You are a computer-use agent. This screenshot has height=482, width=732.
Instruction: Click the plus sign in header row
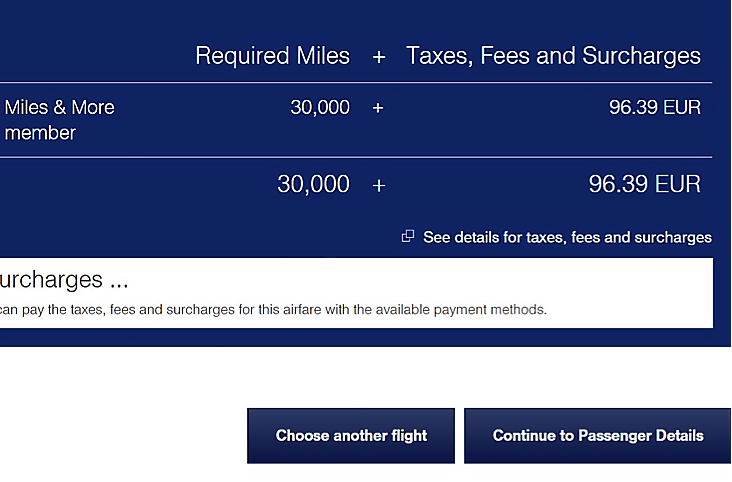tap(379, 57)
